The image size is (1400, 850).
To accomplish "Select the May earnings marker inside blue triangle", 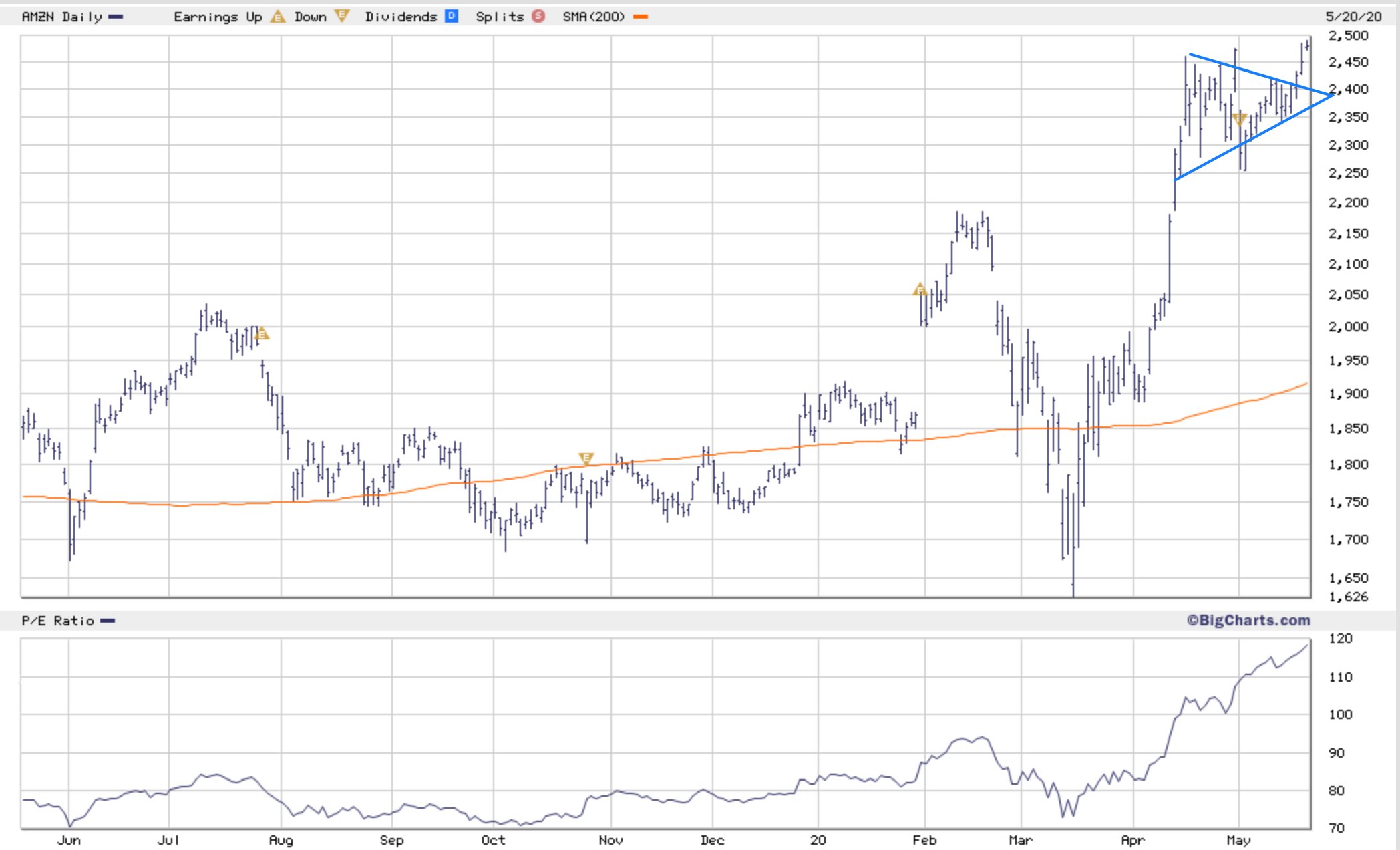I will (x=1239, y=120).
